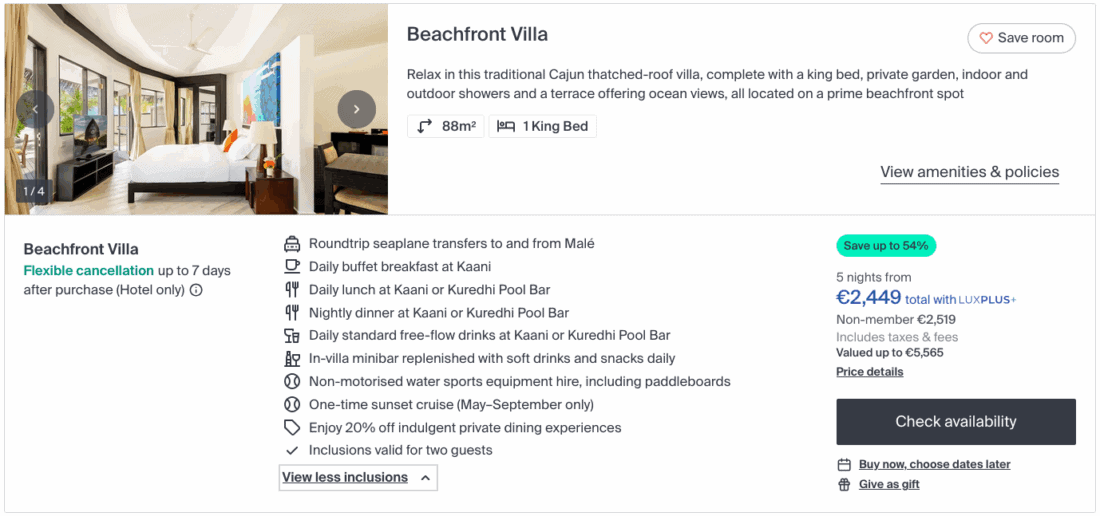Click the gift icon beside Give as gift

tap(844, 485)
